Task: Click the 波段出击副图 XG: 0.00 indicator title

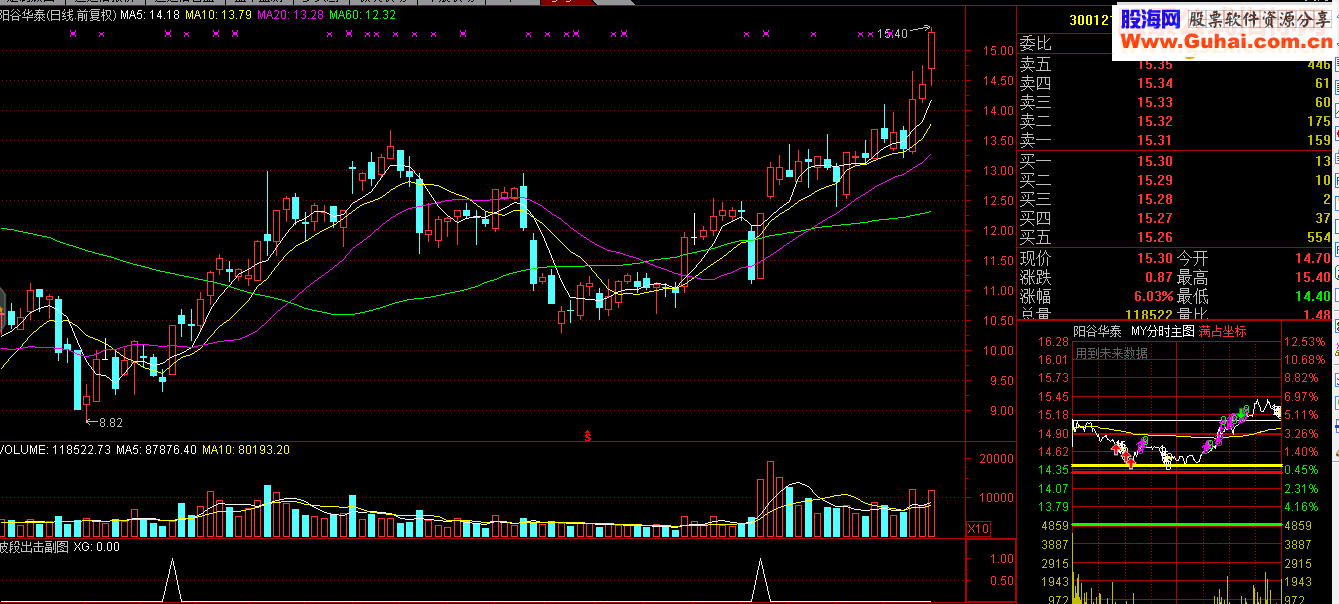Action: pos(60,547)
